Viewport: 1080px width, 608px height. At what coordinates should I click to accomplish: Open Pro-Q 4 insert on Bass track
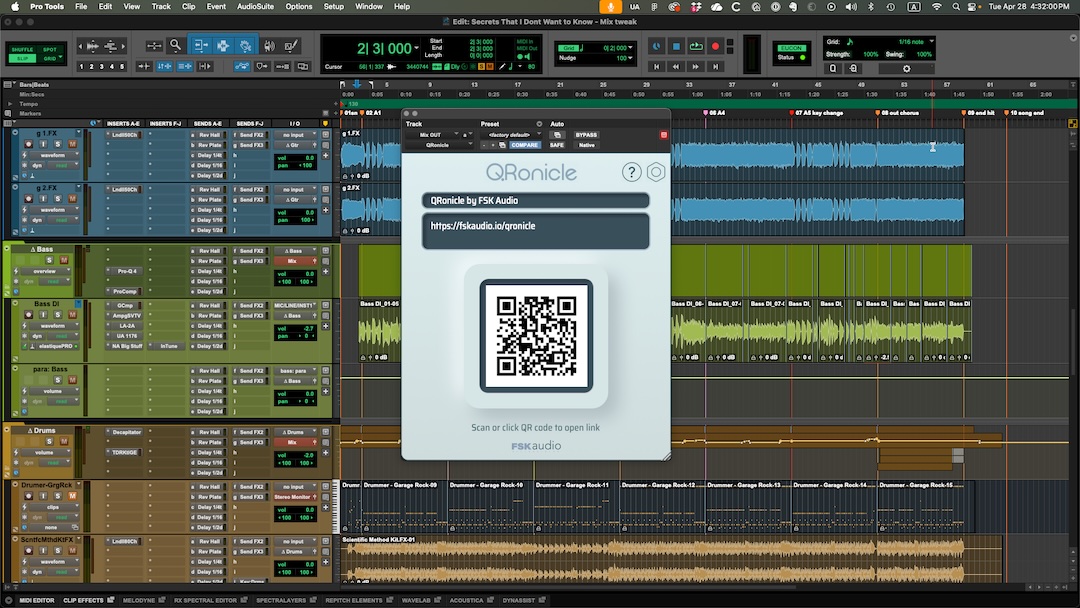[x=127, y=271]
